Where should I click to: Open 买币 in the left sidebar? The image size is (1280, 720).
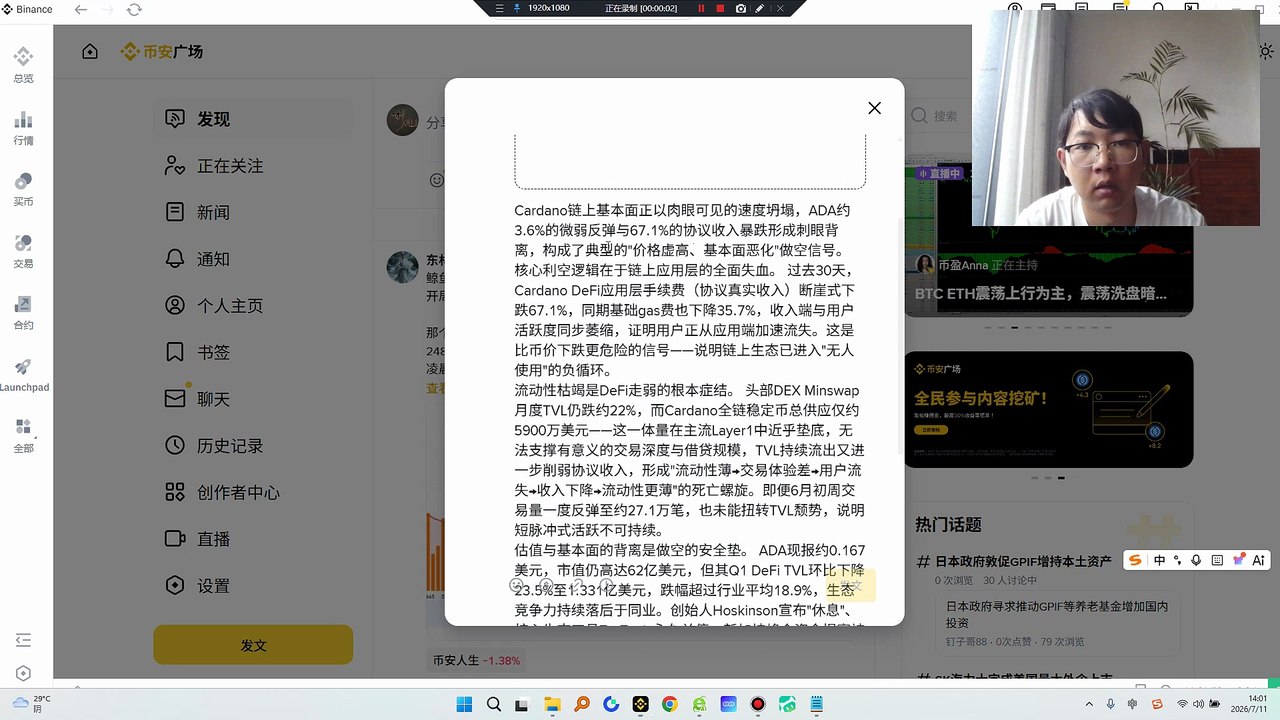[23, 189]
